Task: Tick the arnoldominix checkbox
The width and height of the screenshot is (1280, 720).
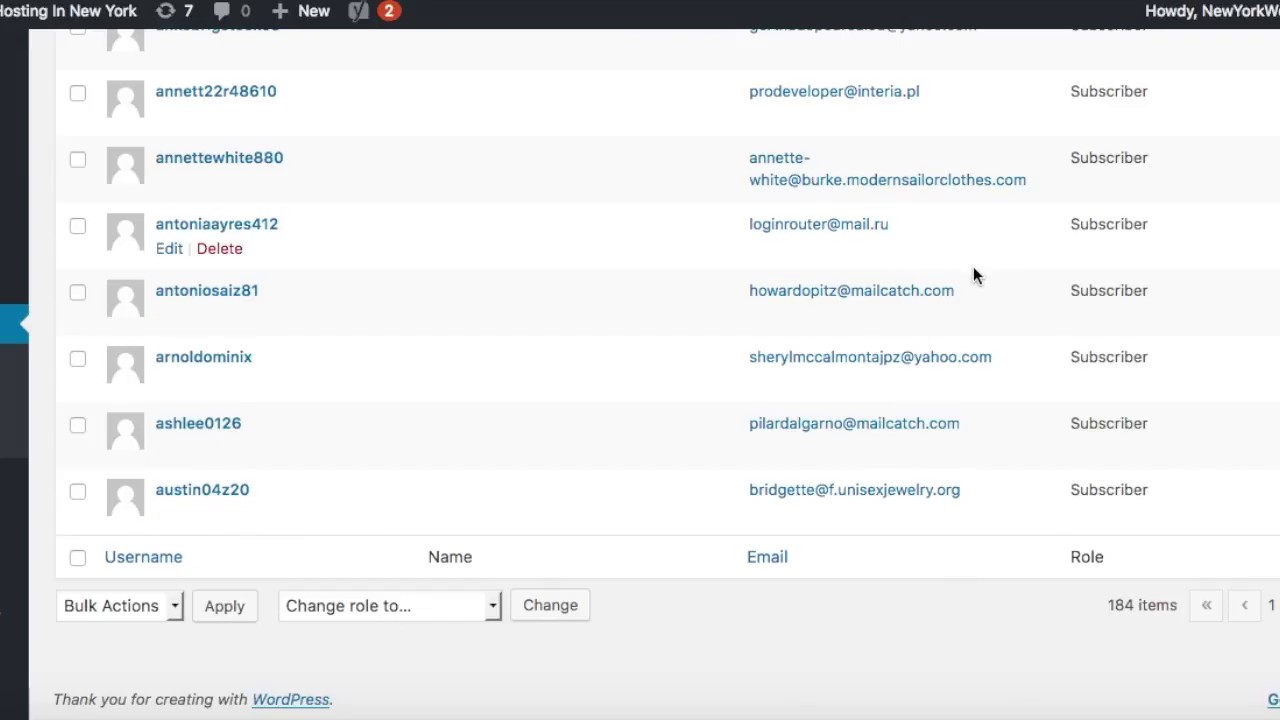Action: (78, 358)
